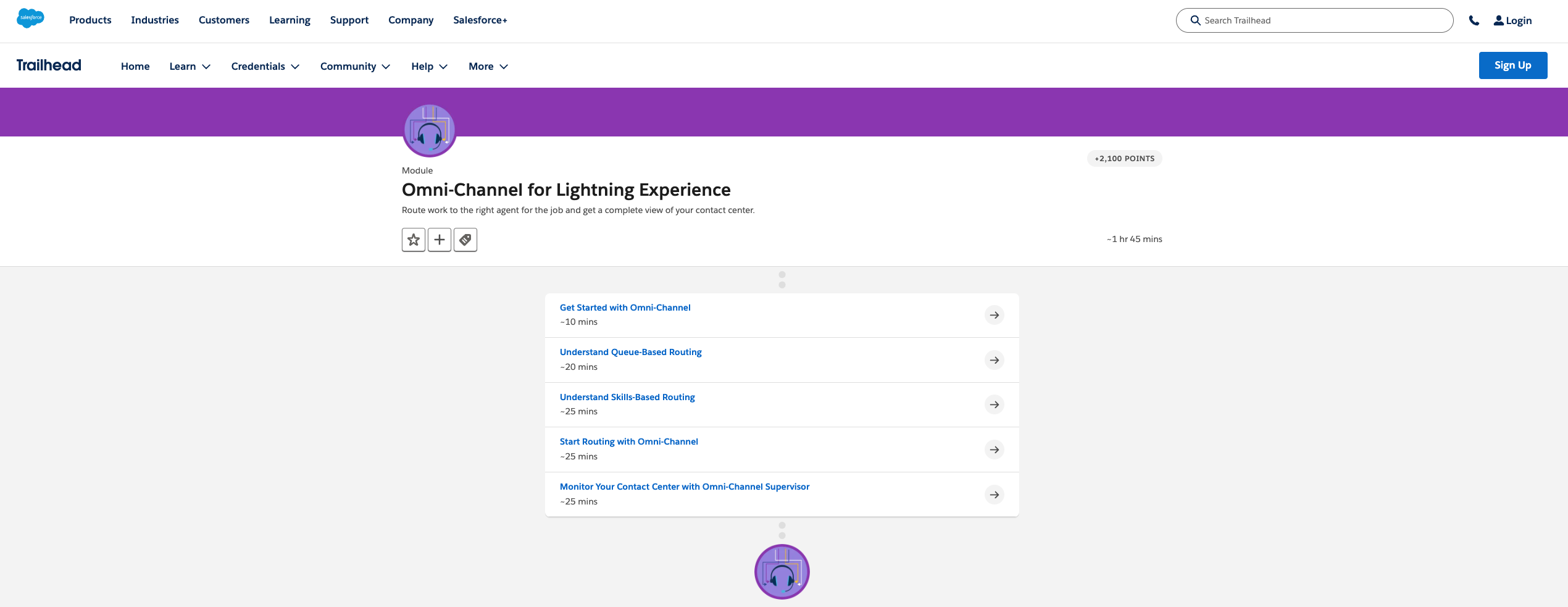Click the Salesforce cloud logo
The image size is (1568, 607).
click(x=30, y=19)
